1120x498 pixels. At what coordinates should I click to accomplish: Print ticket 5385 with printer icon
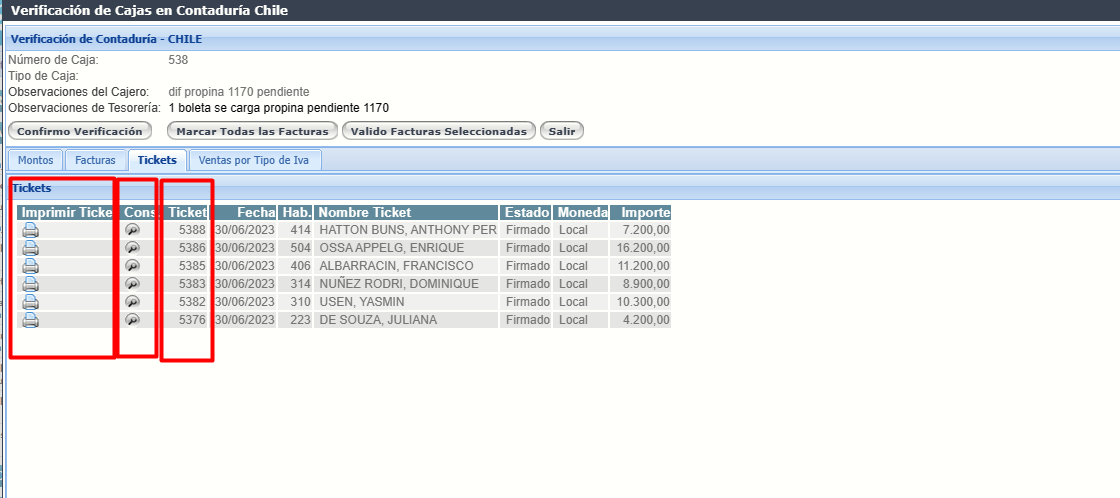point(30,266)
